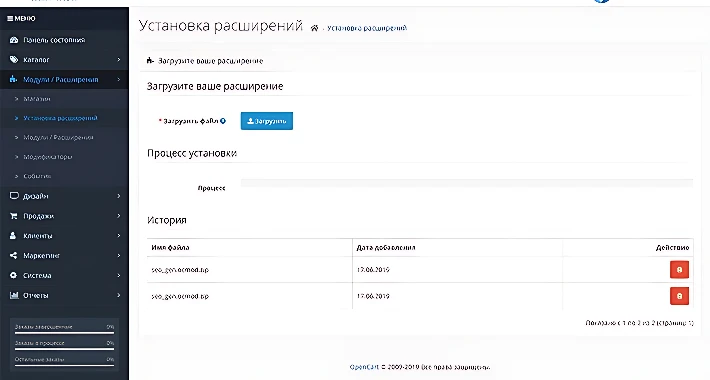Viewport: 710px width, 380px height.
Task: Click the Заказы в процессе progress bar
Action: click(64, 349)
